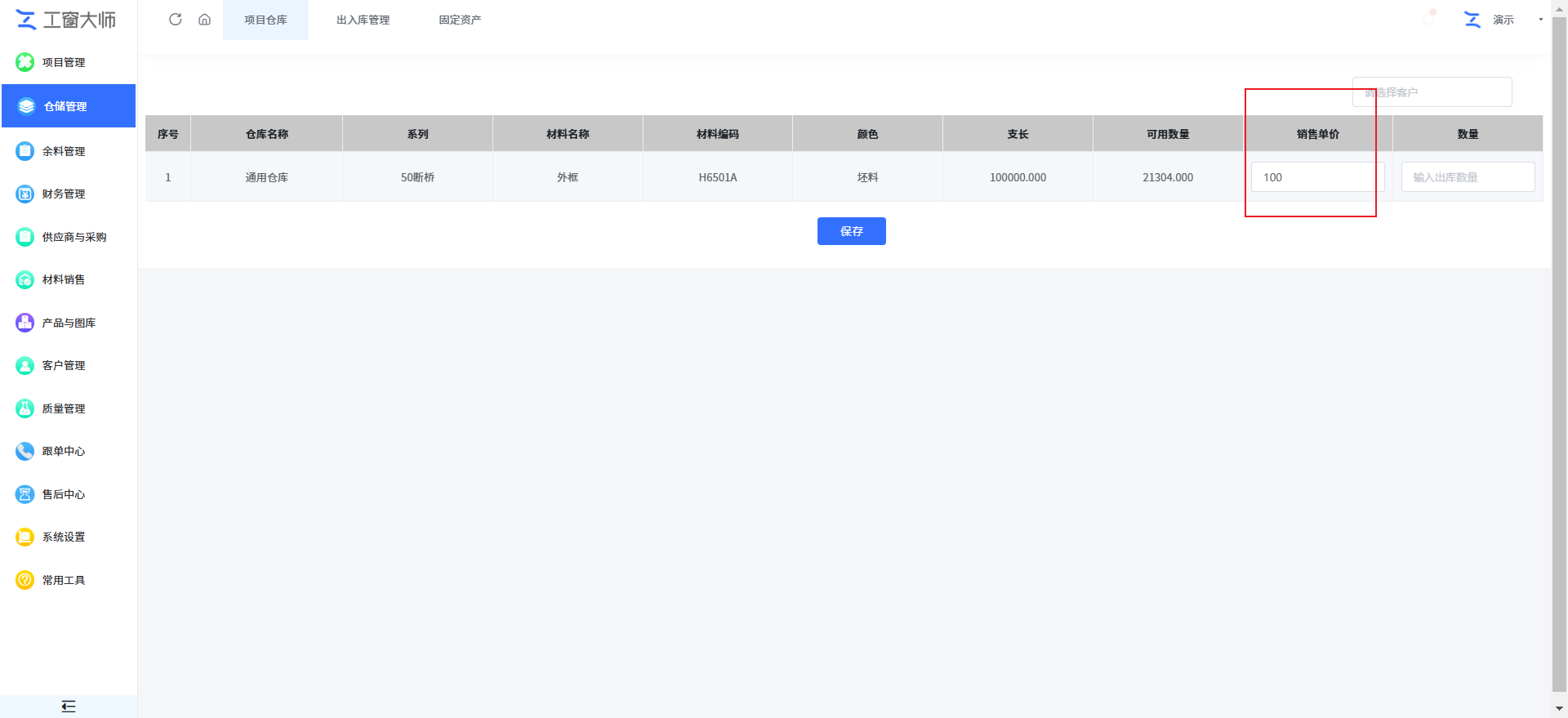This screenshot has height=718, width=1568.
Task: Click the 输入出库数量 quantity field
Action: [x=1467, y=177]
